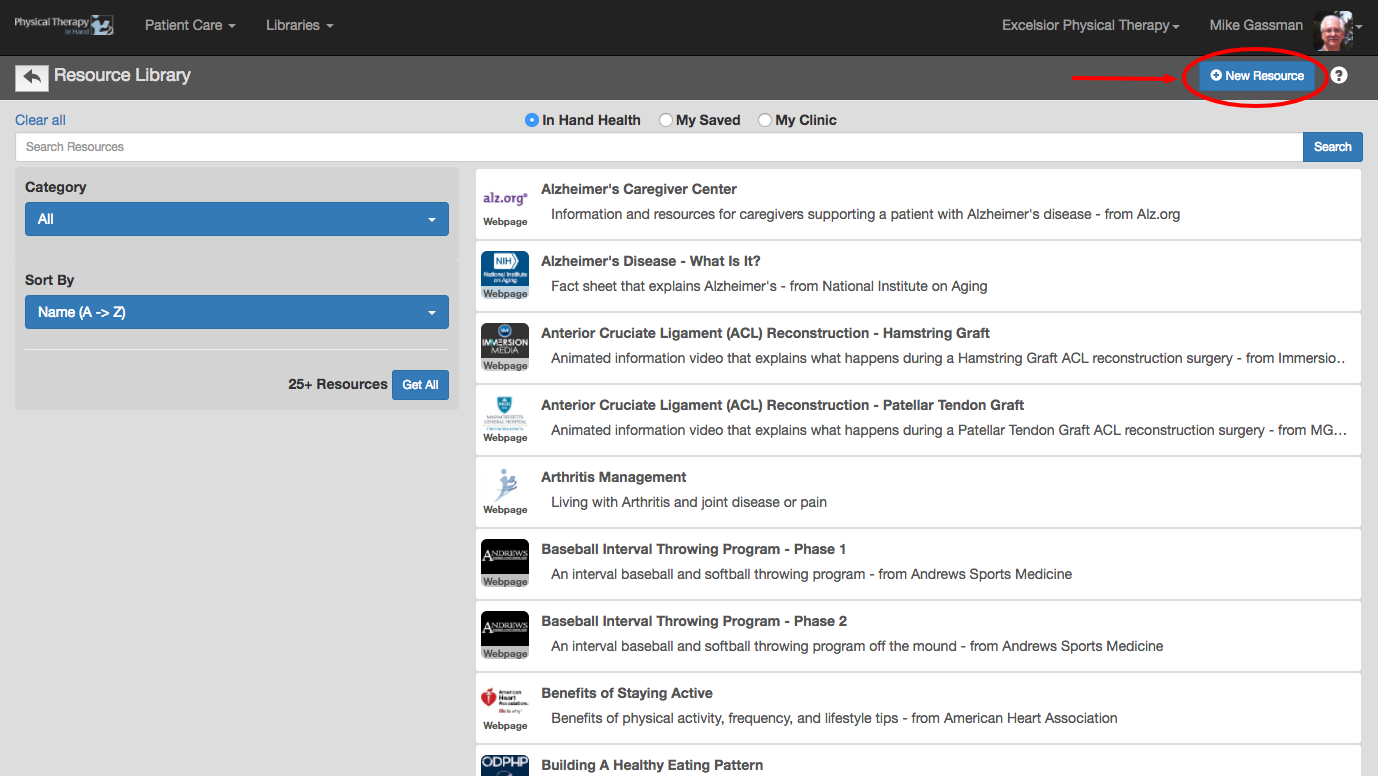Open Baseball Interval Throwing Program - Phase 2
Image resolution: width=1378 pixels, height=776 pixels.
coord(694,621)
